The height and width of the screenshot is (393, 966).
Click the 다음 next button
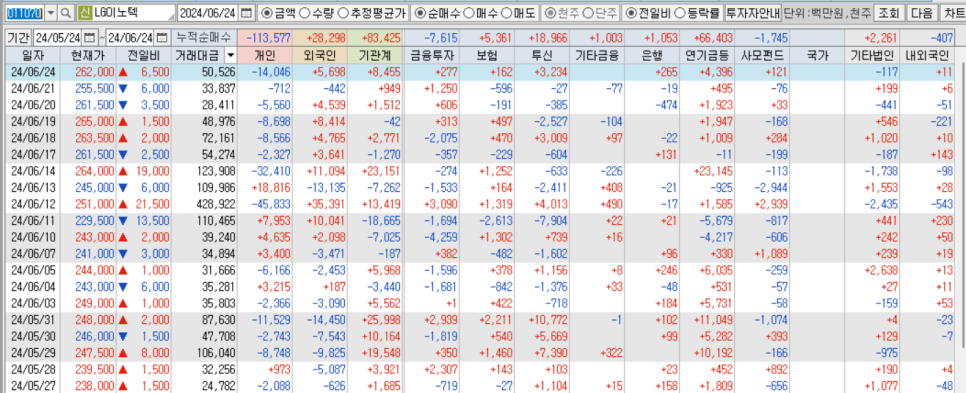pyautogui.click(x=921, y=12)
